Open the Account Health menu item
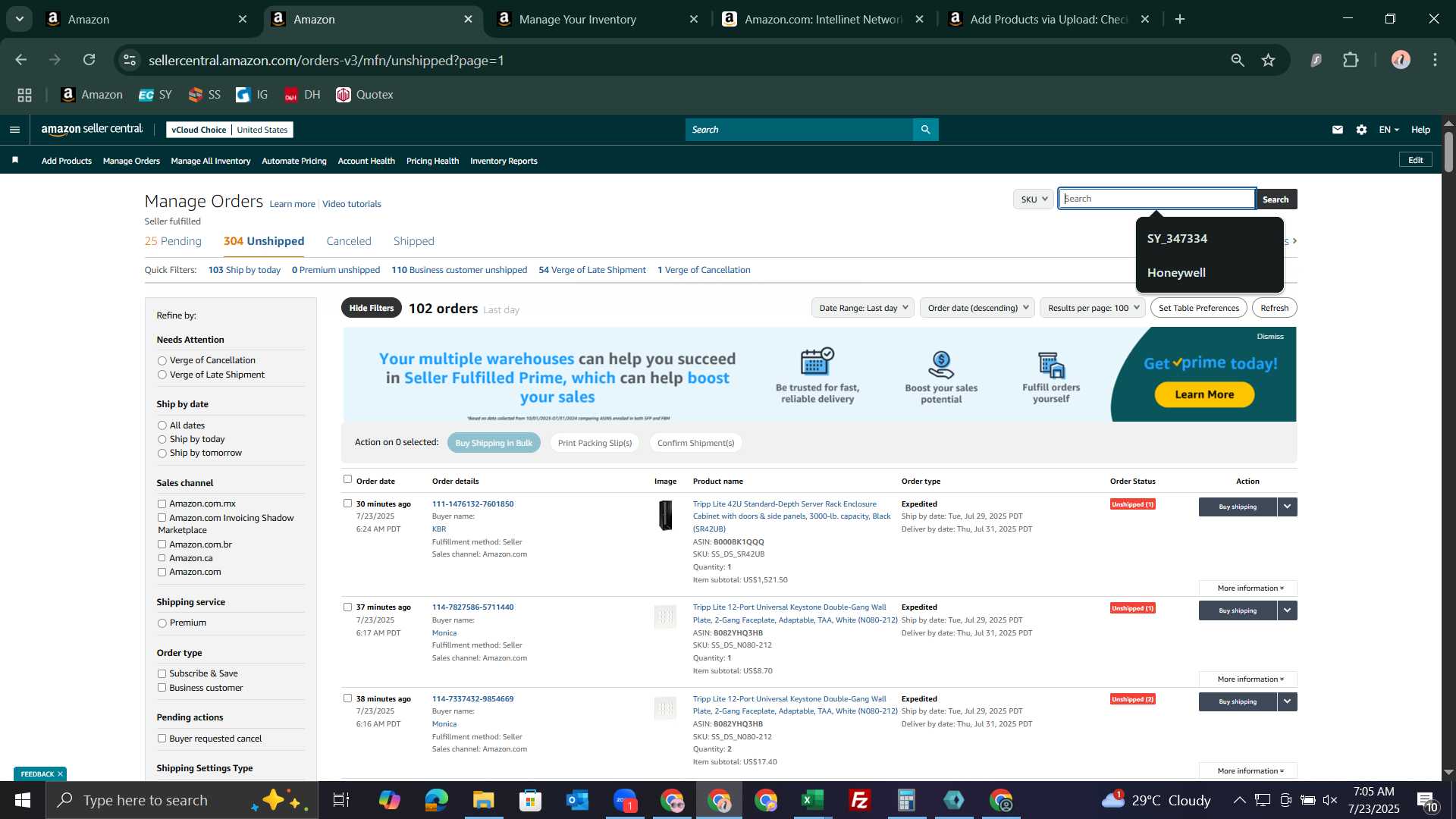Screen dimensions: 1456x819 point(366,161)
